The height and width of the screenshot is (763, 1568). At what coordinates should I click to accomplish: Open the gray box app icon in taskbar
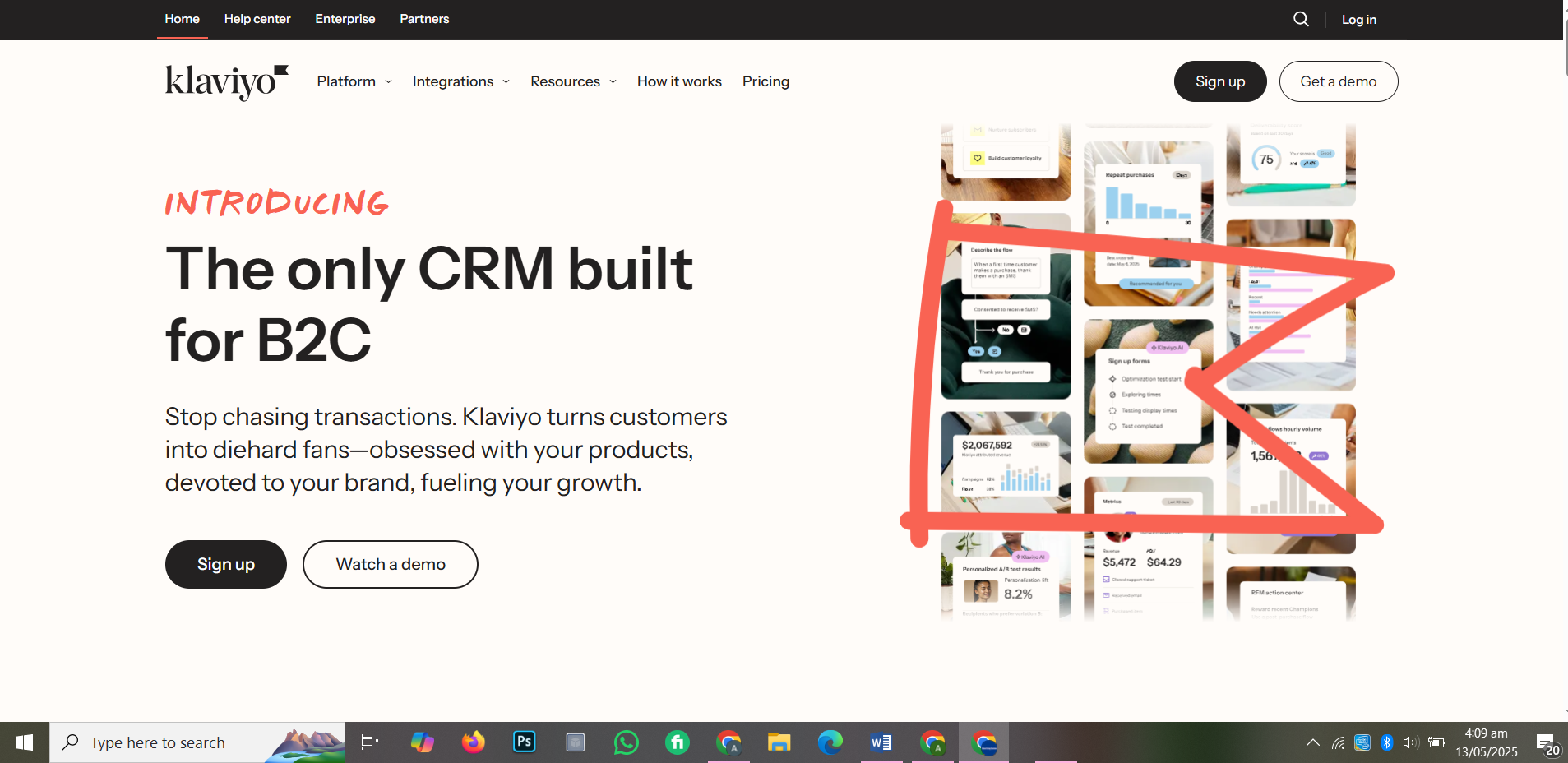[x=575, y=742]
